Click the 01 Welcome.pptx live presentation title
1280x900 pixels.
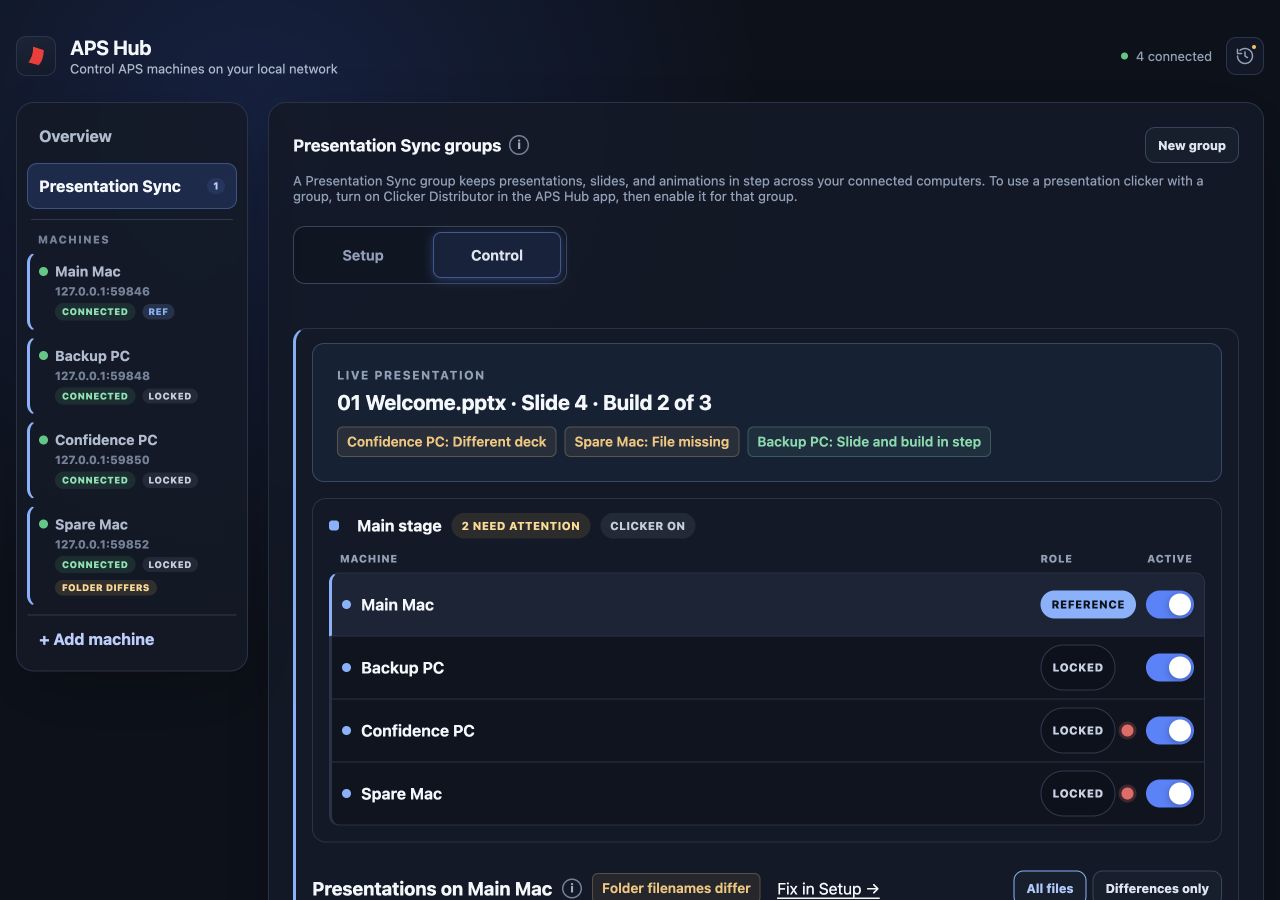[524, 403]
